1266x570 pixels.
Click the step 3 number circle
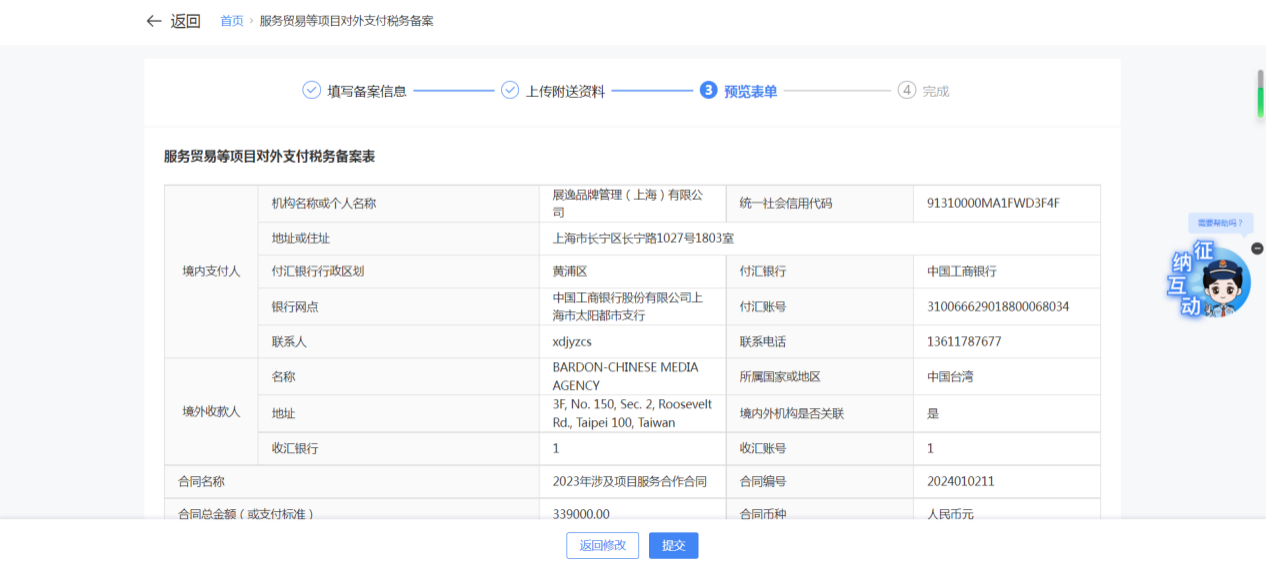pos(708,90)
